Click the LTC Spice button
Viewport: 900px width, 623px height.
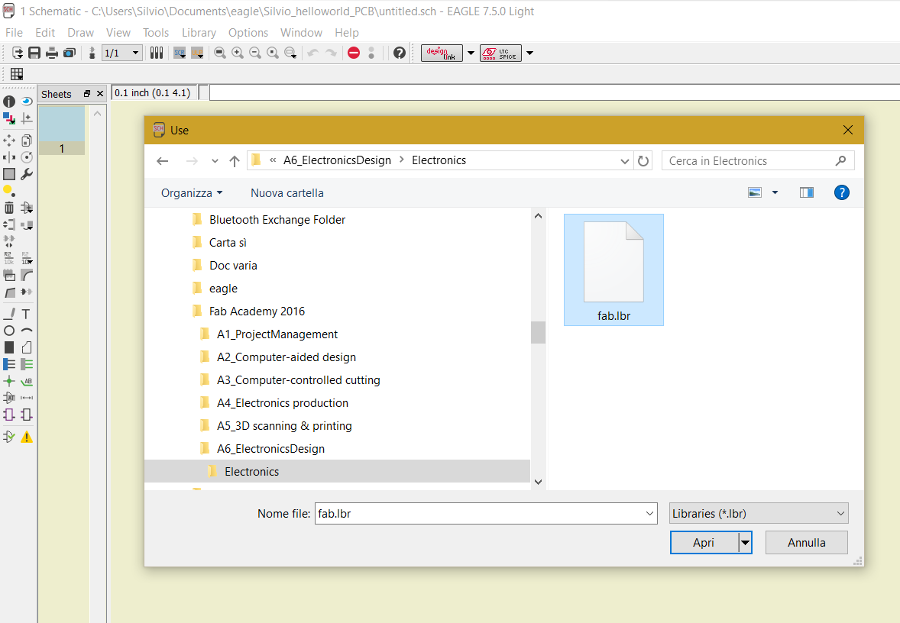[x=501, y=53]
